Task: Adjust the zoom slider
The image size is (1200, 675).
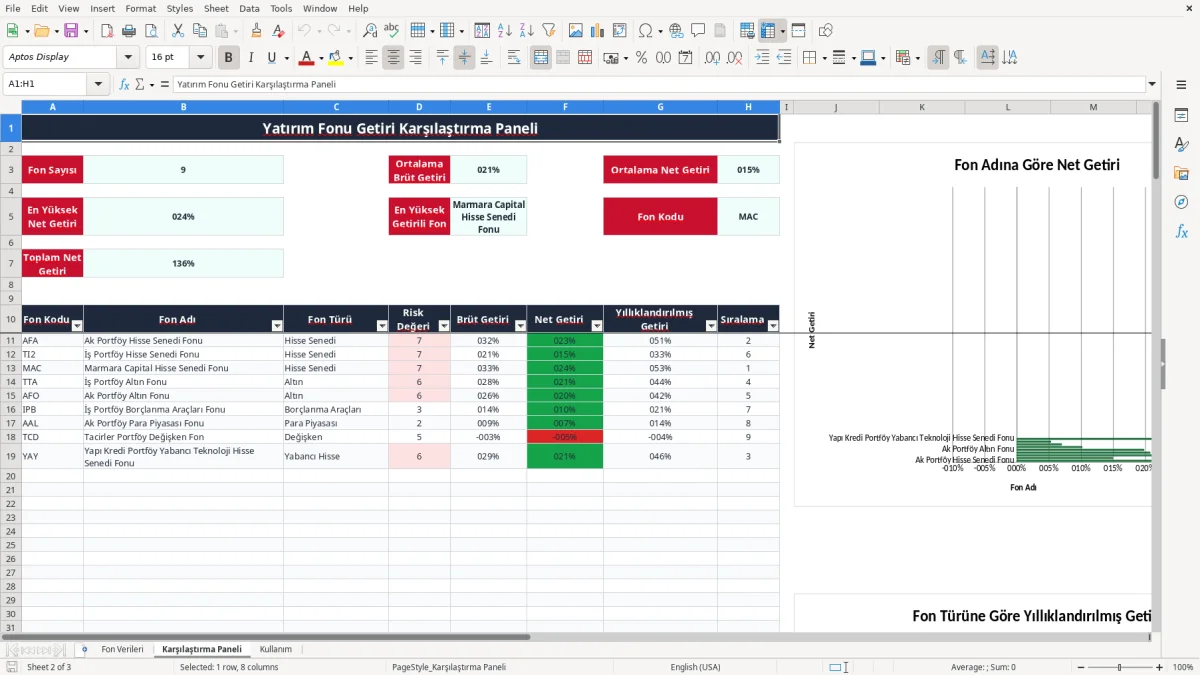Action: click(x=1119, y=667)
